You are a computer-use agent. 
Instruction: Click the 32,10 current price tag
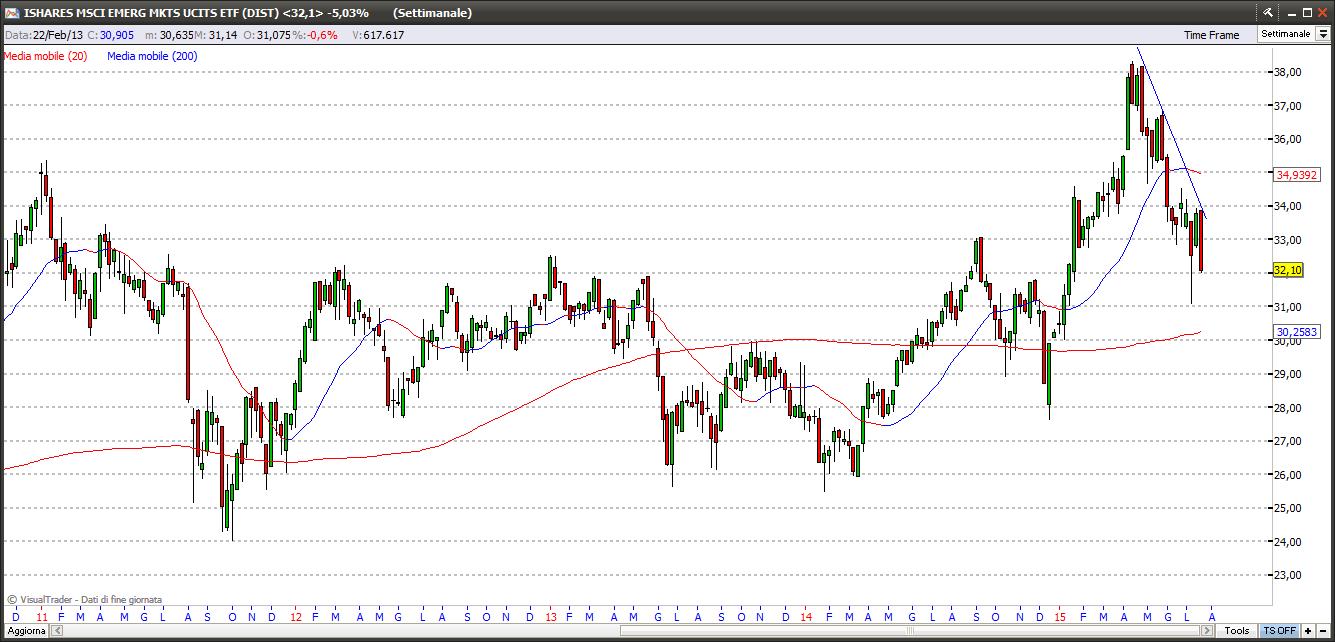(1287, 270)
